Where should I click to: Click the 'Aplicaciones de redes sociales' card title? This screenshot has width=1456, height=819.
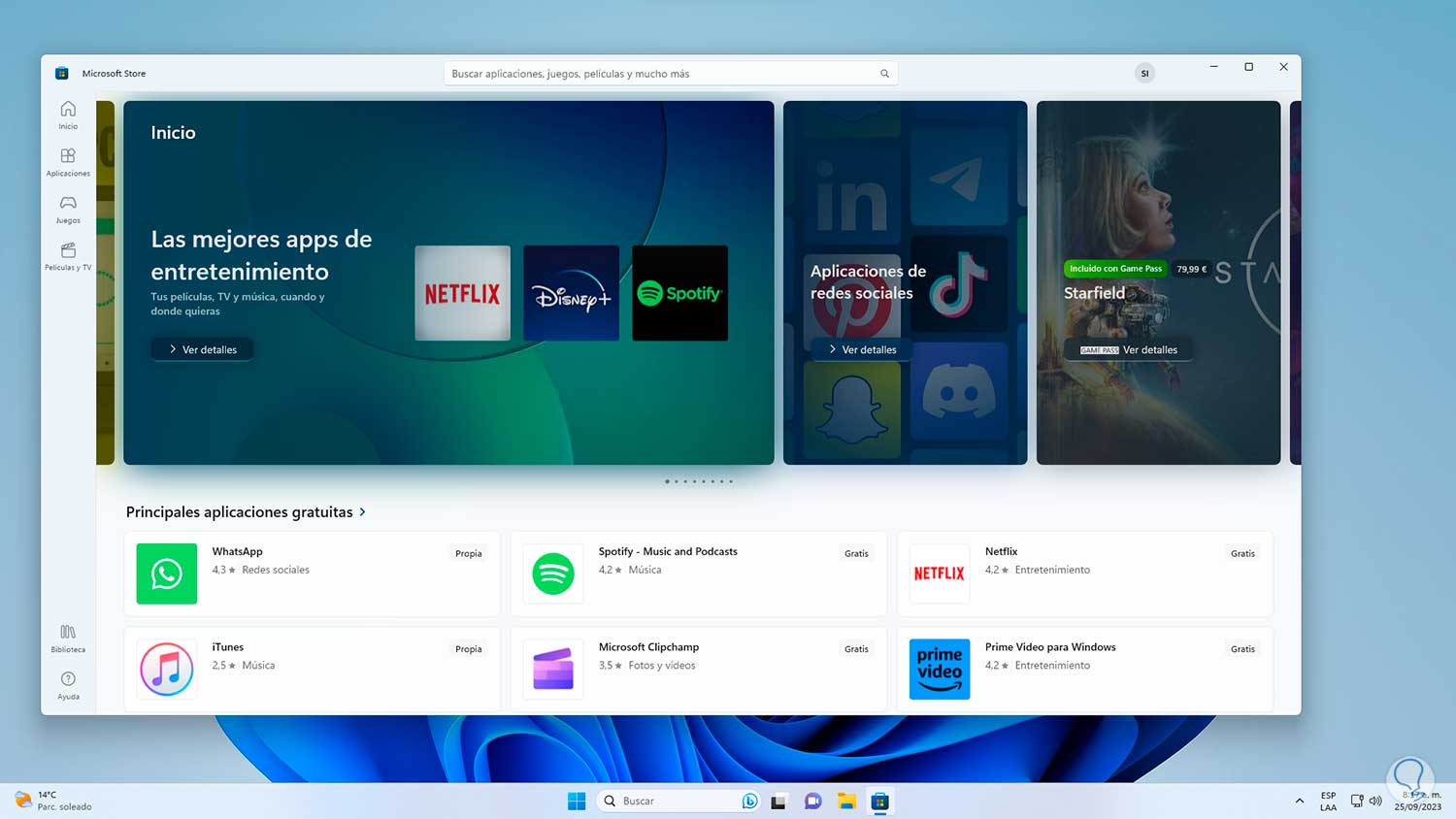click(868, 282)
